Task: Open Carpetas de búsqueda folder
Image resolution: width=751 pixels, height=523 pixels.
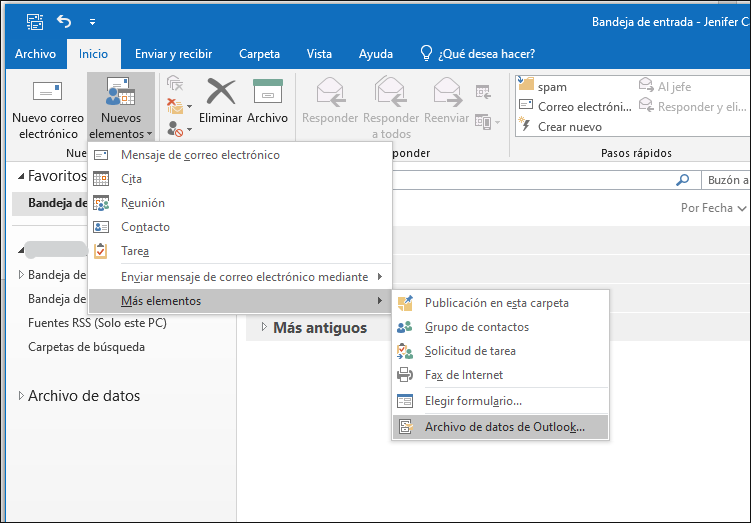Action: click(x=86, y=347)
